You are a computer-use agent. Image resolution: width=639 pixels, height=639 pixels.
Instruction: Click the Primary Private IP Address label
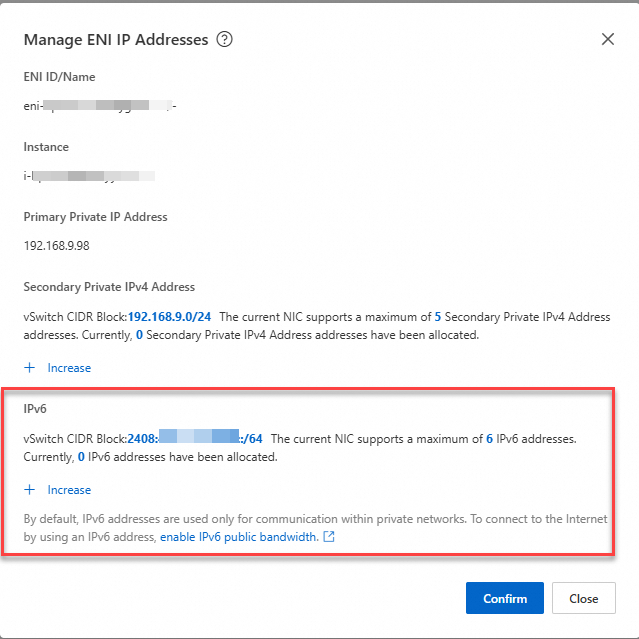[95, 217]
